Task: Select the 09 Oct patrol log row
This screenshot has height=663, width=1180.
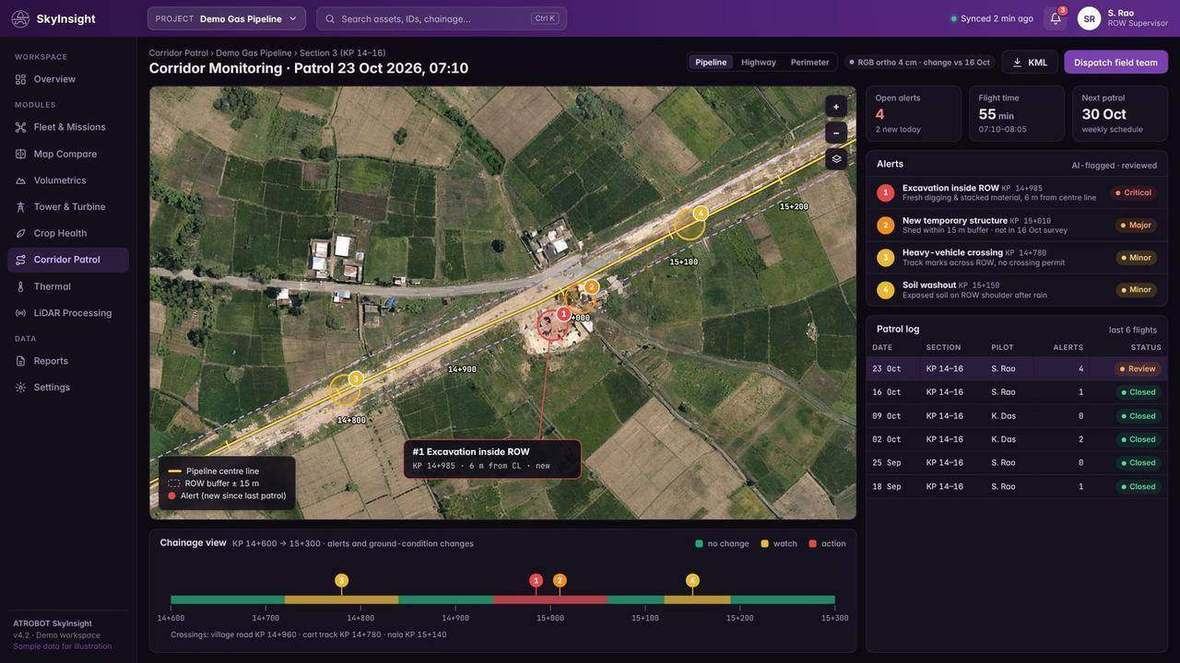Action: (x=1016, y=415)
